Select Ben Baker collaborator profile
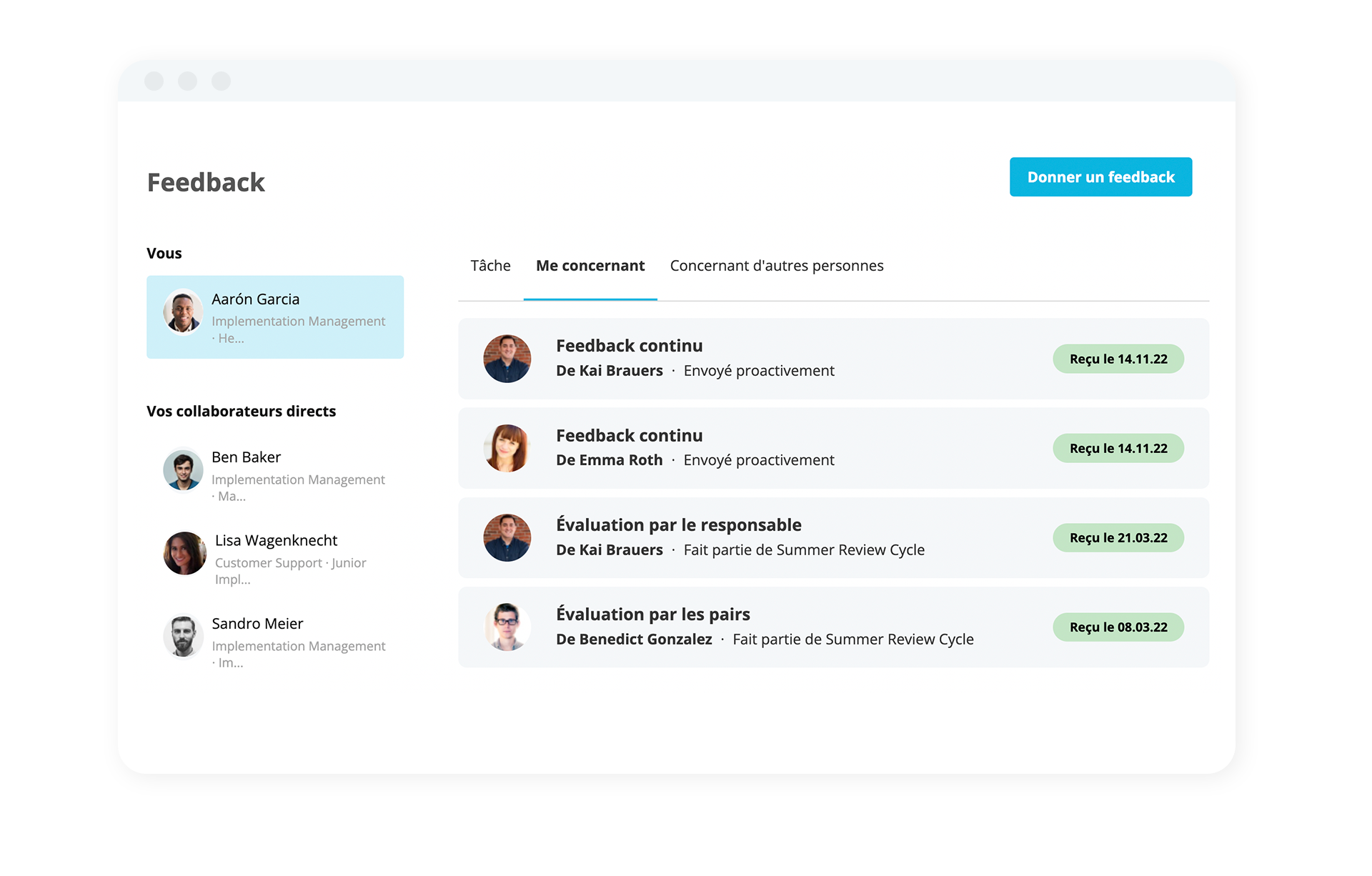The width and height of the screenshot is (1372, 876). (280, 473)
